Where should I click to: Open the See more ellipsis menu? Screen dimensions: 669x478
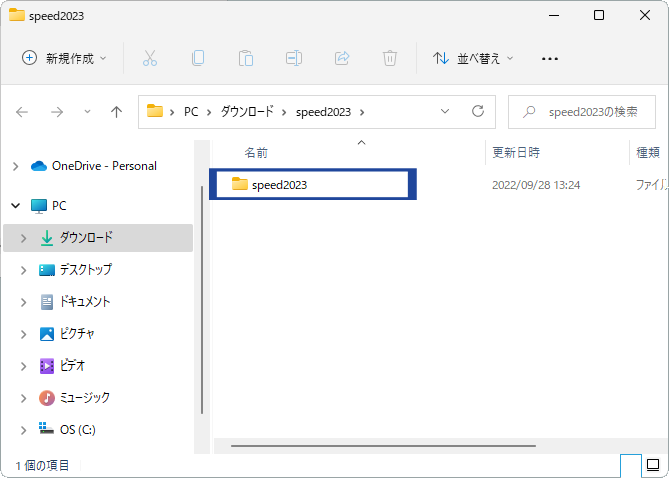[549, 58]
